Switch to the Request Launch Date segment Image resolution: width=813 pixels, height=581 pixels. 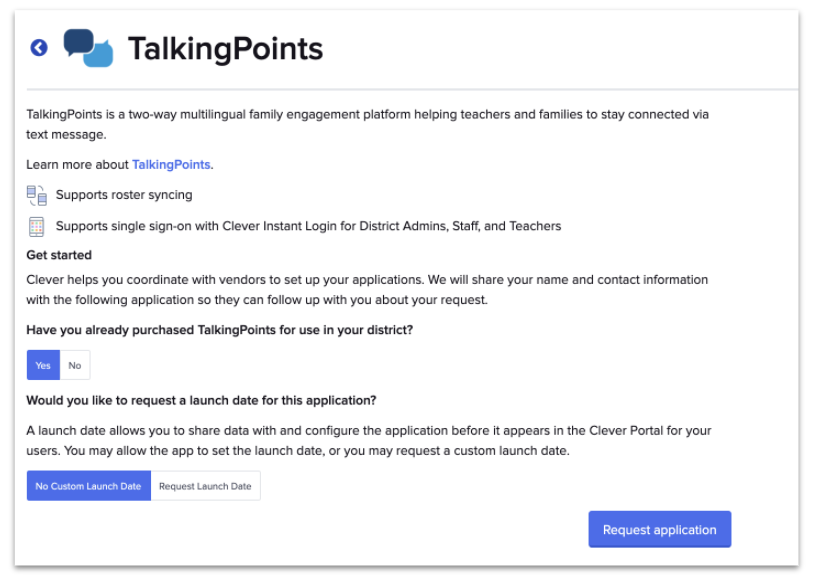tap(205, 485)
